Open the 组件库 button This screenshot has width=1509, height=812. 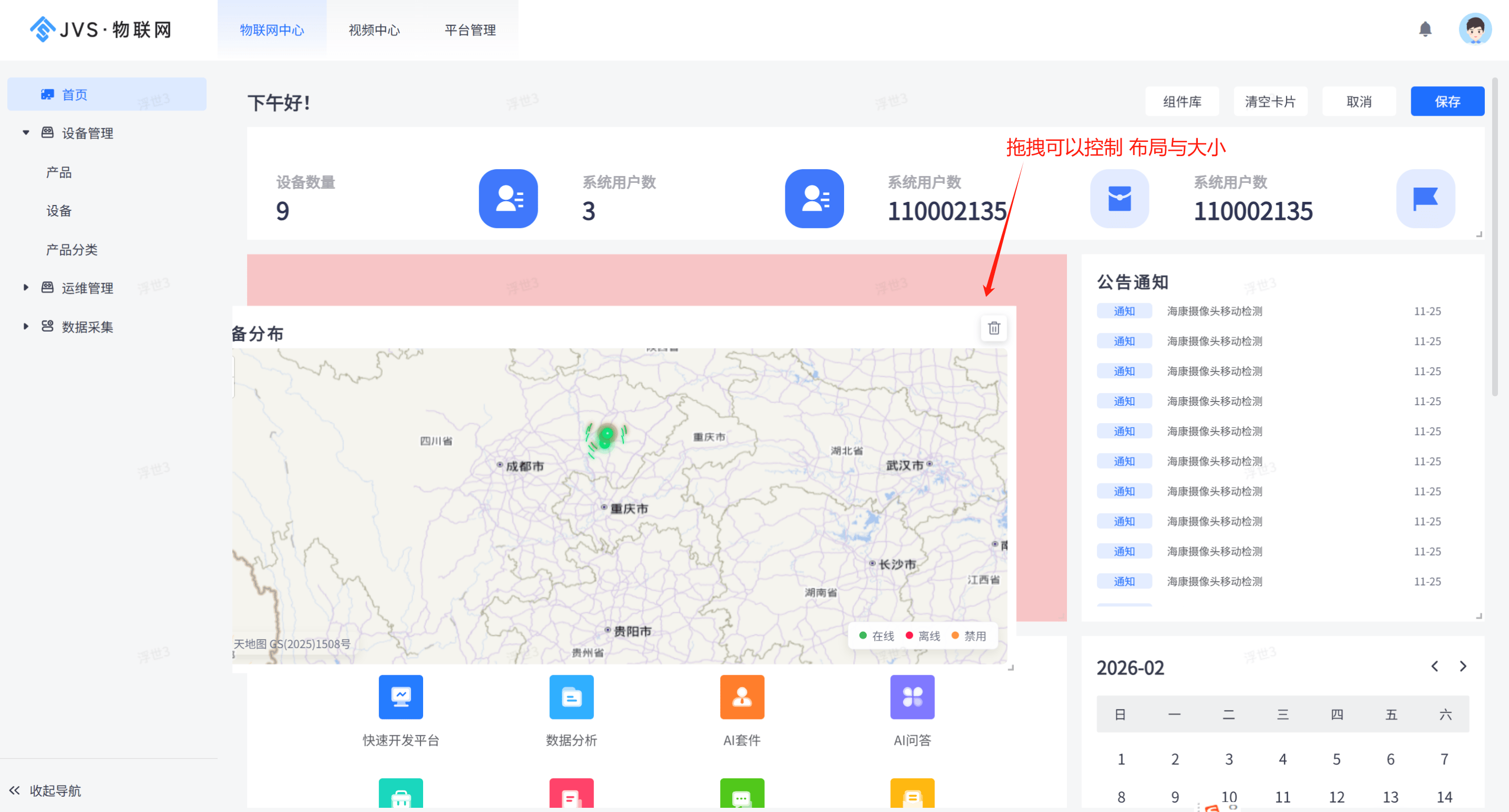(1182, 101)
